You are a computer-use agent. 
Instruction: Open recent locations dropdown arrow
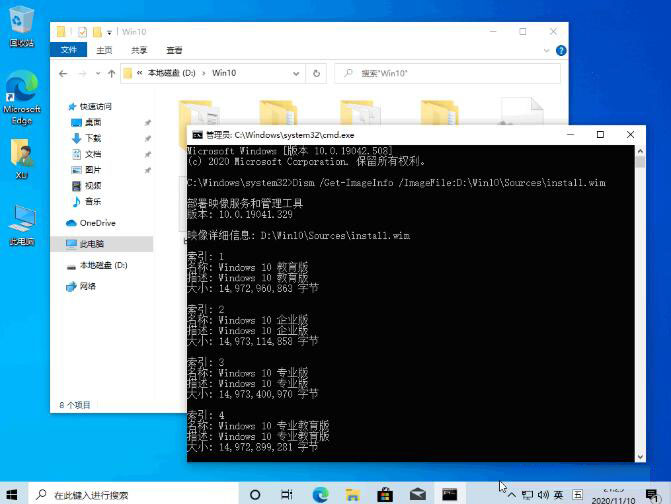pyautogui.click(x=98, y=74)
